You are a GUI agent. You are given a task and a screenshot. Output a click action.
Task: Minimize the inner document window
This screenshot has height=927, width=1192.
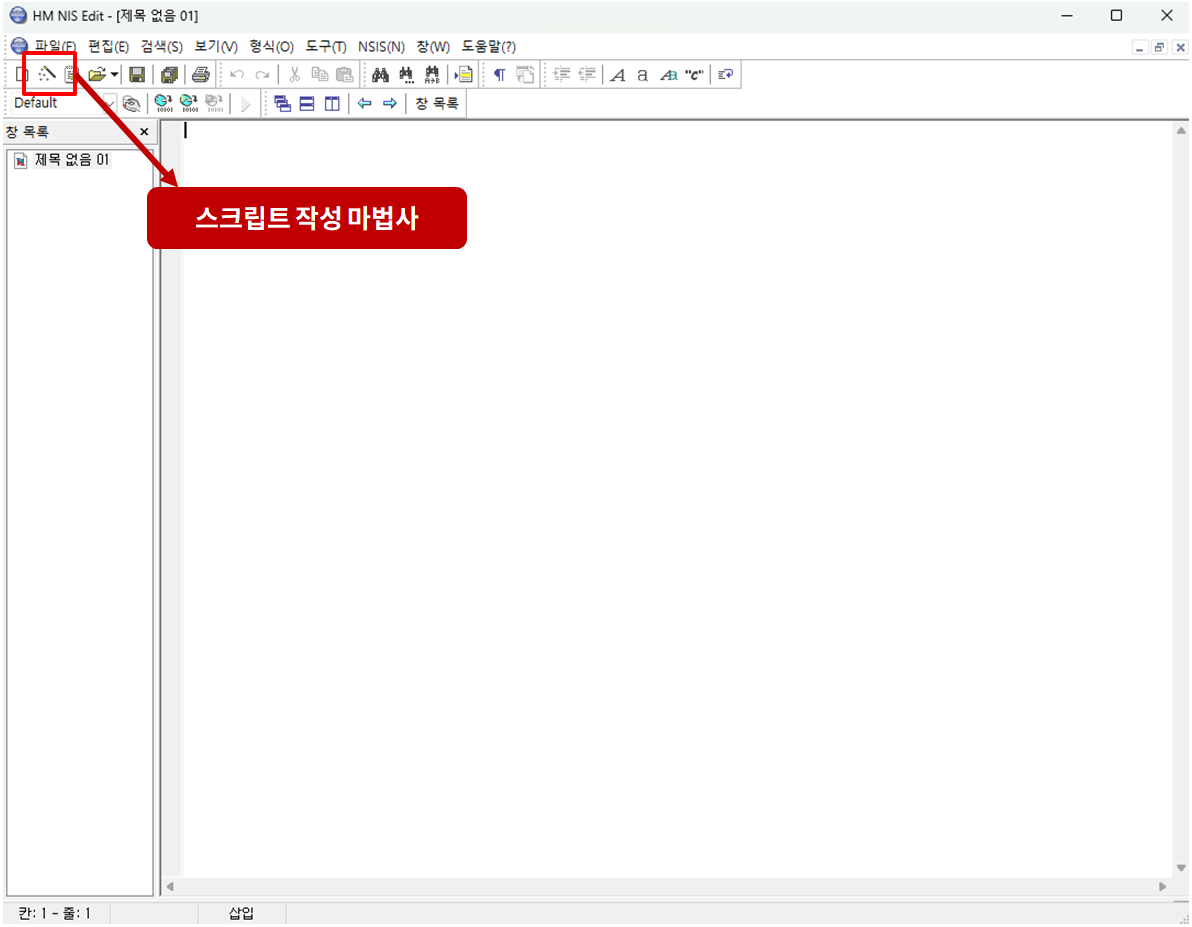(1139, 47)
